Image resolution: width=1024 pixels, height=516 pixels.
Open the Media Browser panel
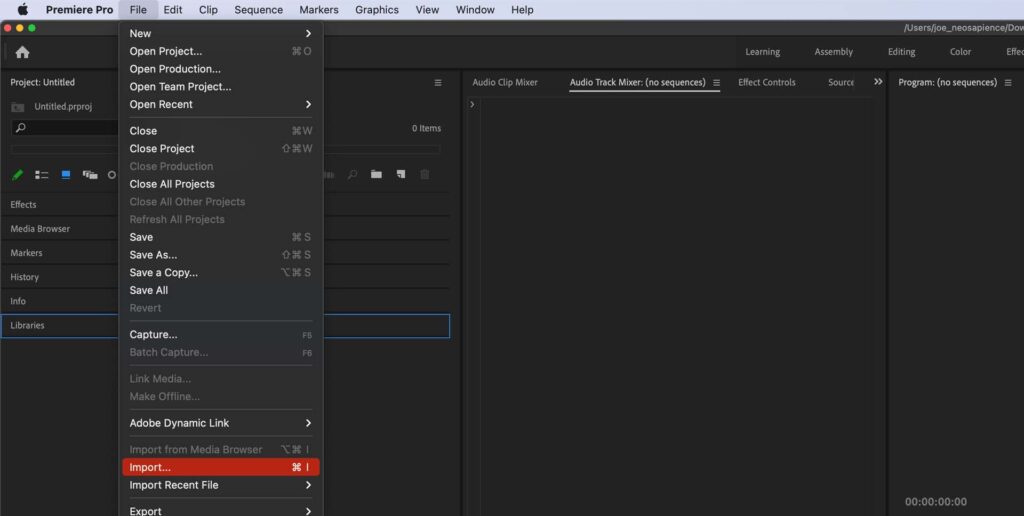(x=40, y=229)
